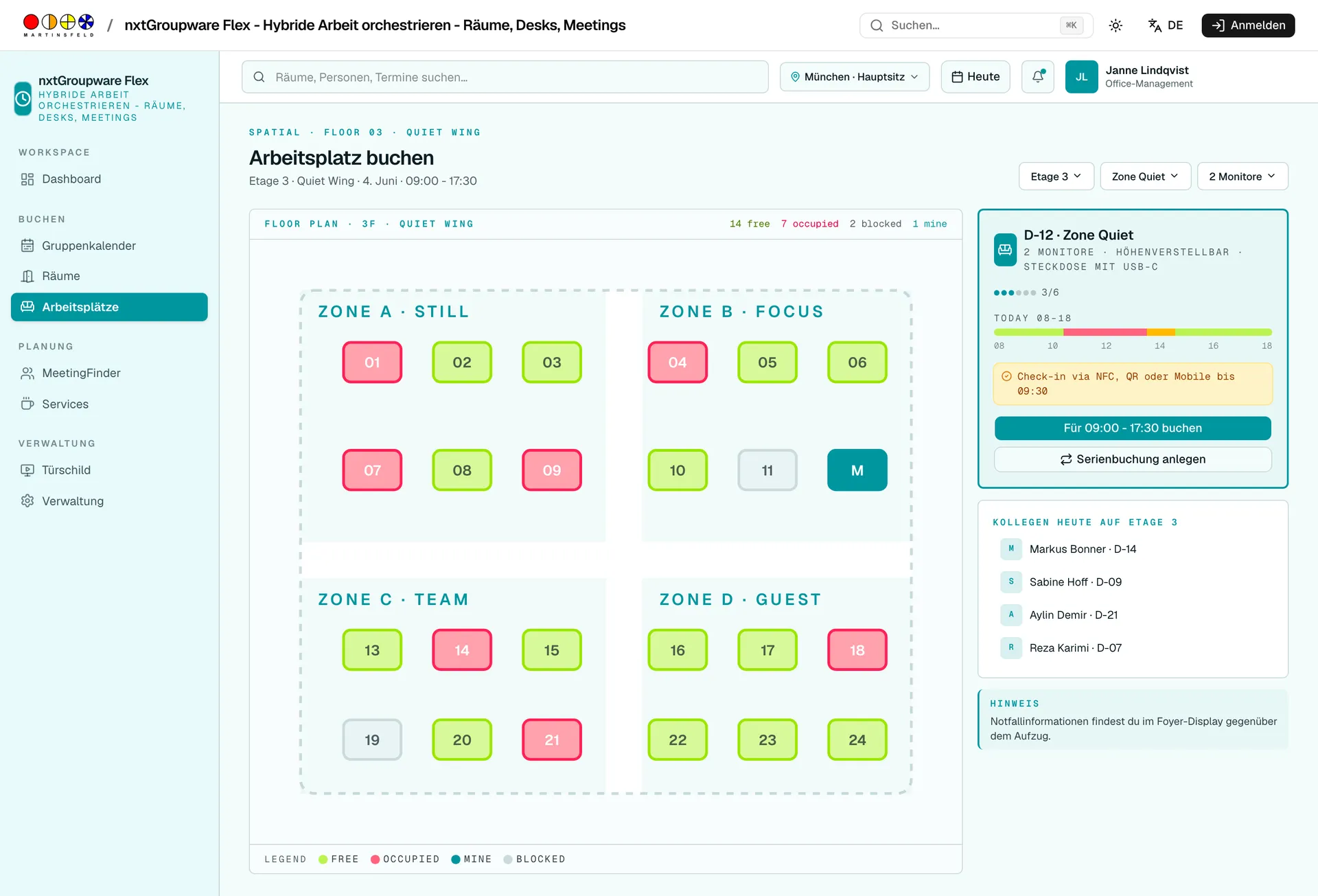The height and width of the screenshot is (896, 1318).
Task: Click the nxtGroupware Flex clock logo
Action: pos(23,99)
